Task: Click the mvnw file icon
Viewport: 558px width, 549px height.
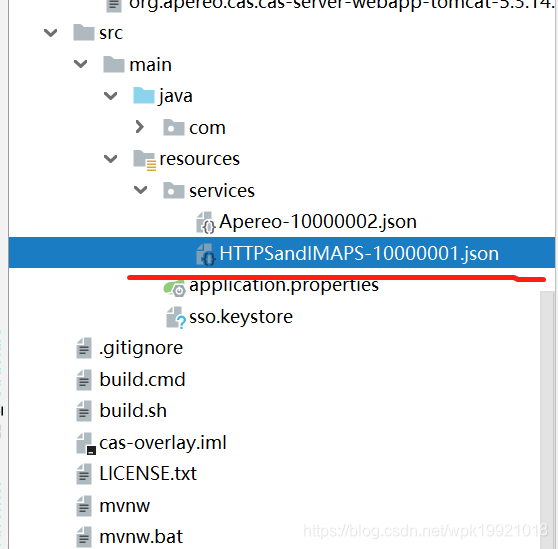Action: pyautogui.click(x=84, y=506)
